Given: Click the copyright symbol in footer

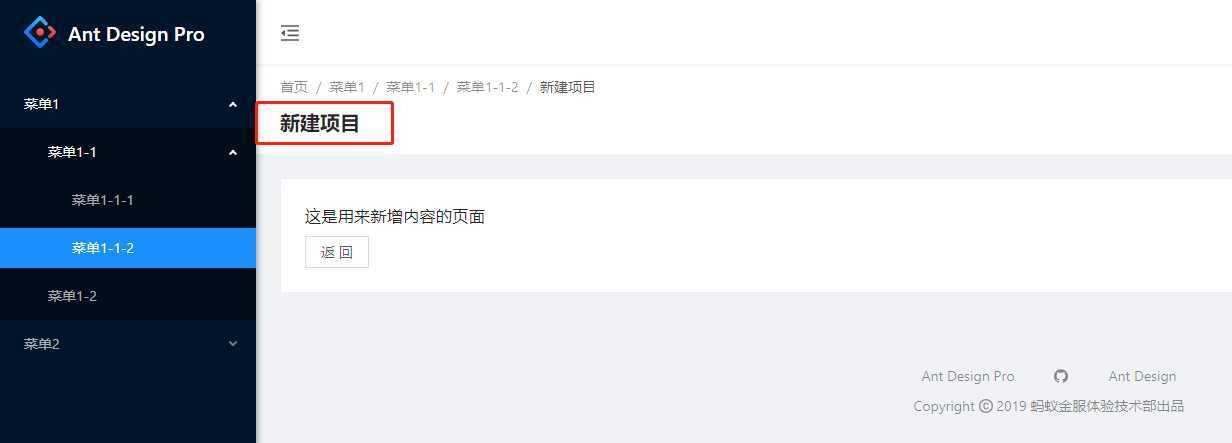Looking at the screenshot, I should click(x=986, y=406).
